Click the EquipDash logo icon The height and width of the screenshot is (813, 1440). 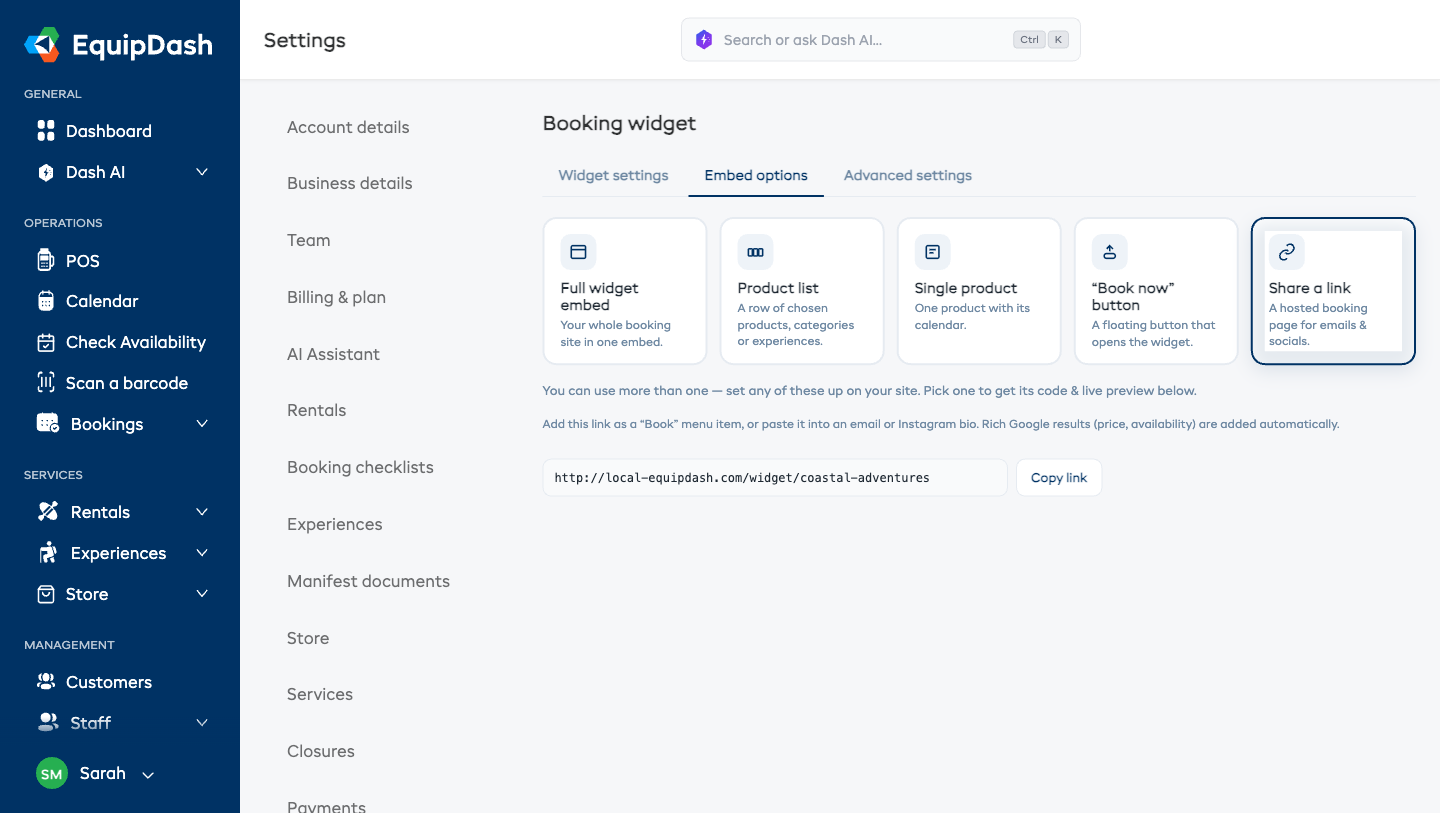42,45
